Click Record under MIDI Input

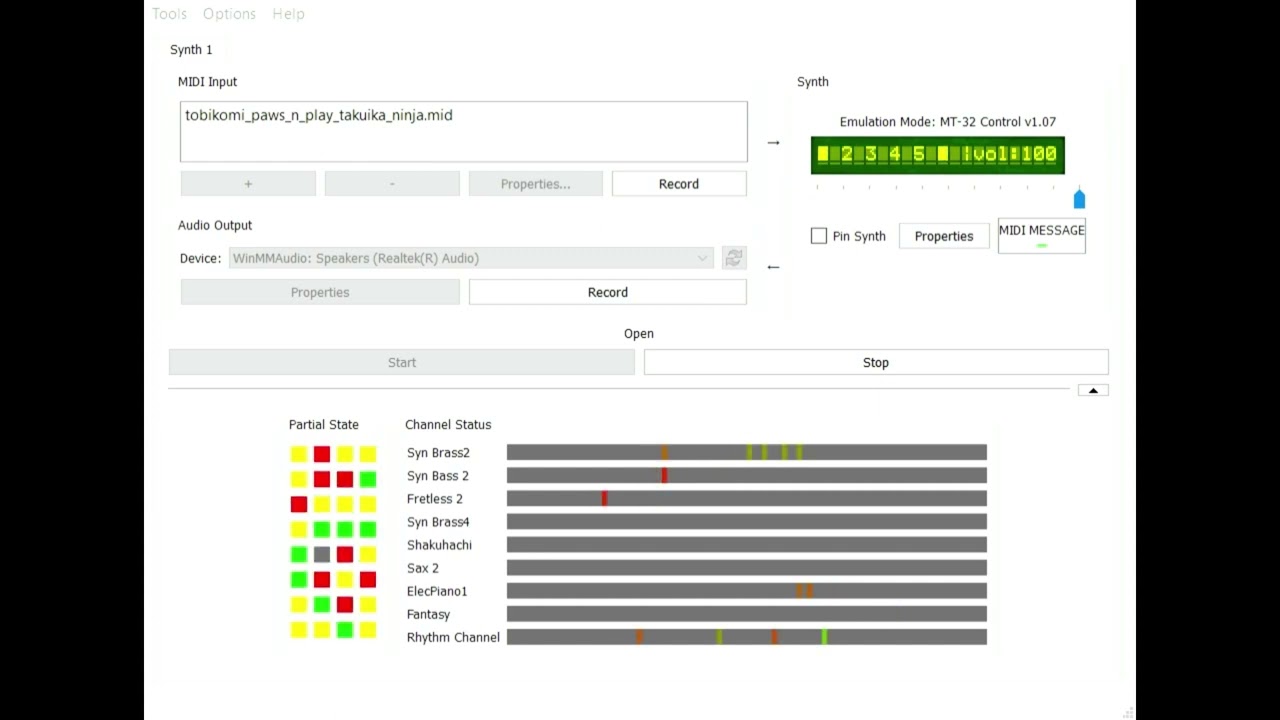[x=679, y=184]
